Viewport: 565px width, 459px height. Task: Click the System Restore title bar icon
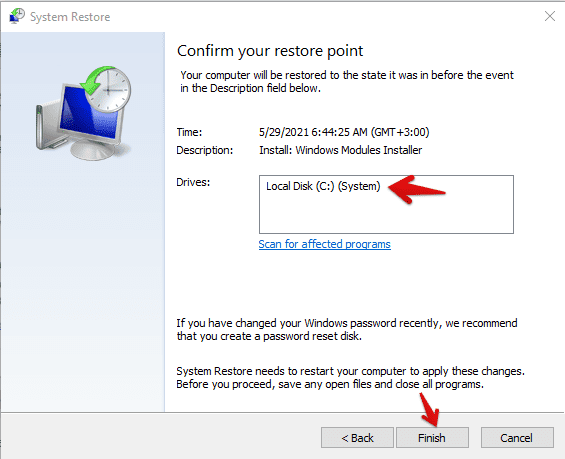click(x=17, y=16)
